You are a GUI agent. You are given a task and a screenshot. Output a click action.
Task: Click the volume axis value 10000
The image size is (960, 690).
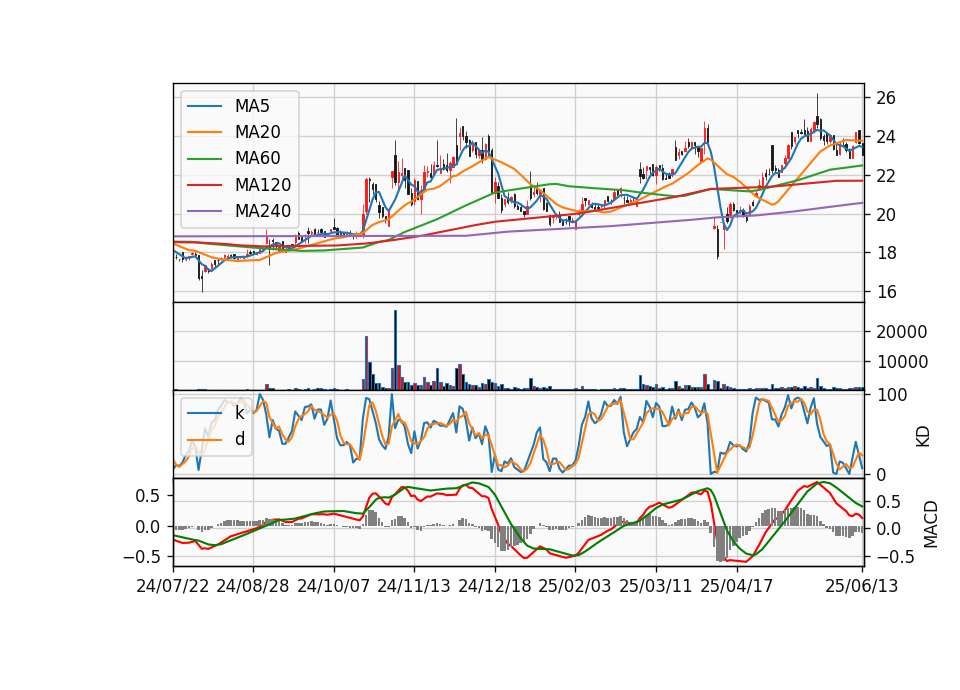coord(902,362)
